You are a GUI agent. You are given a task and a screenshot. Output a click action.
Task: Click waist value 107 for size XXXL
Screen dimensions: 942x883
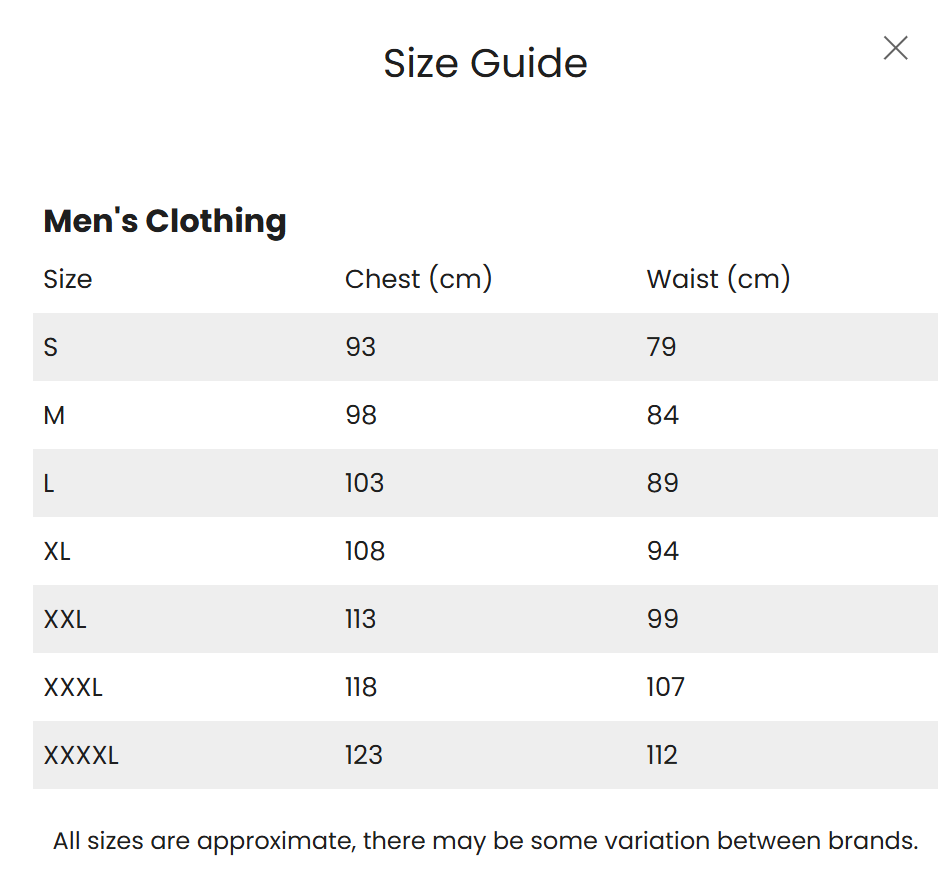[x=665, y=687]
